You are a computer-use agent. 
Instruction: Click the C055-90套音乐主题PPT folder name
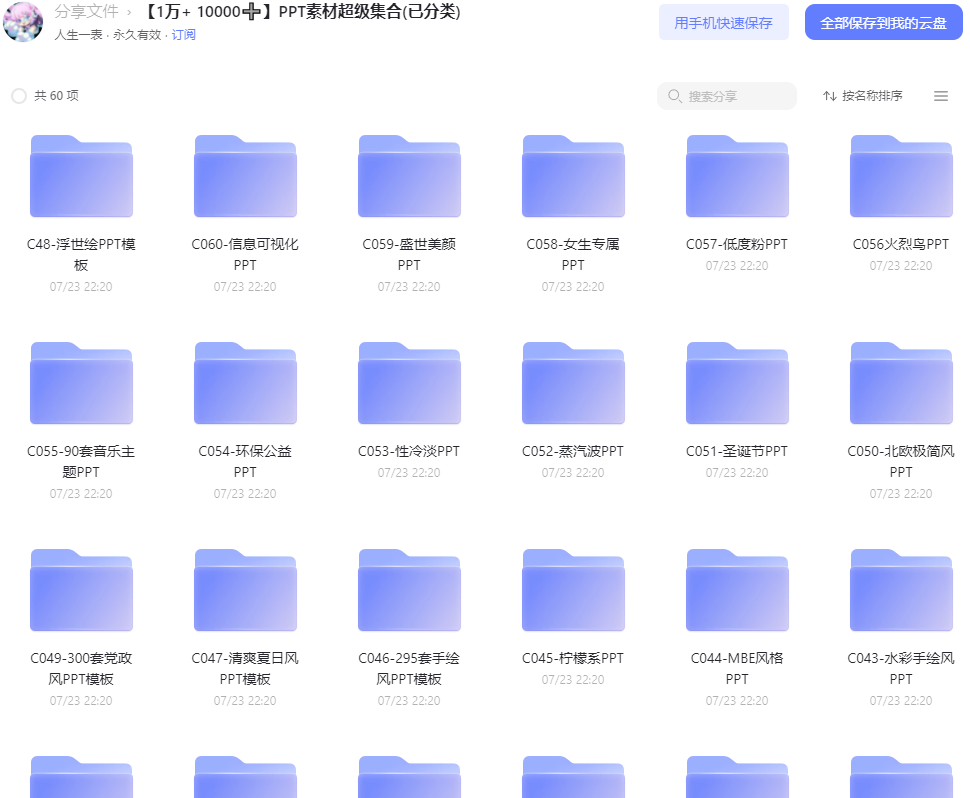[81, 461]
